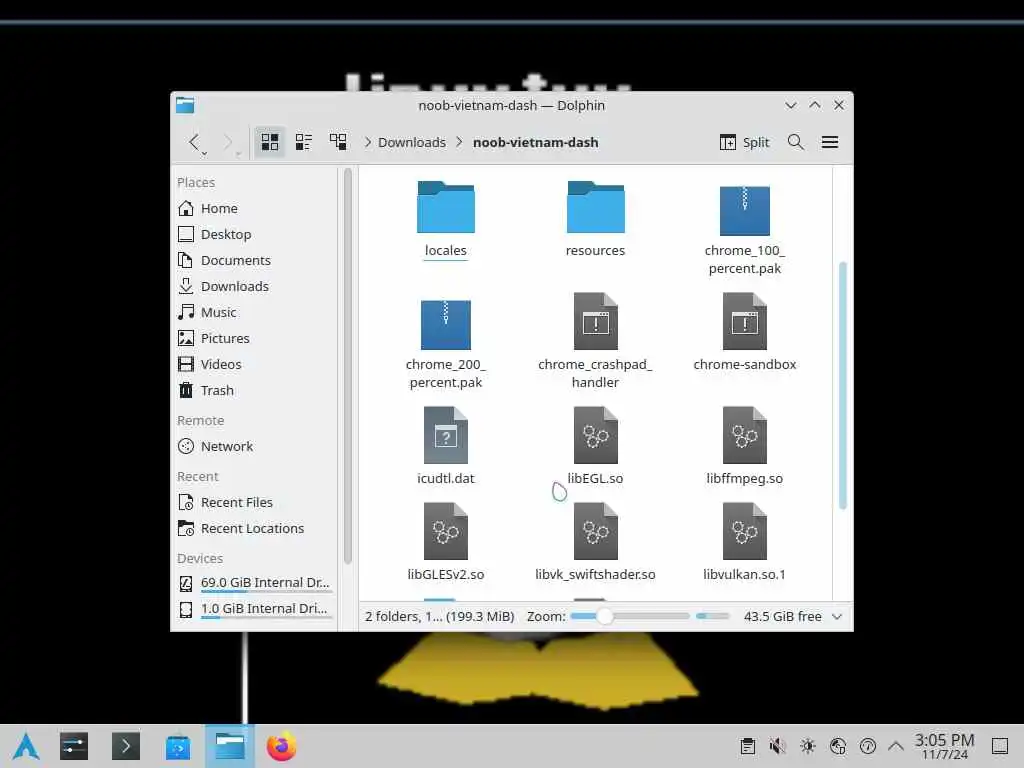
Task: Click the free space capacity bar
Action: 712,616
